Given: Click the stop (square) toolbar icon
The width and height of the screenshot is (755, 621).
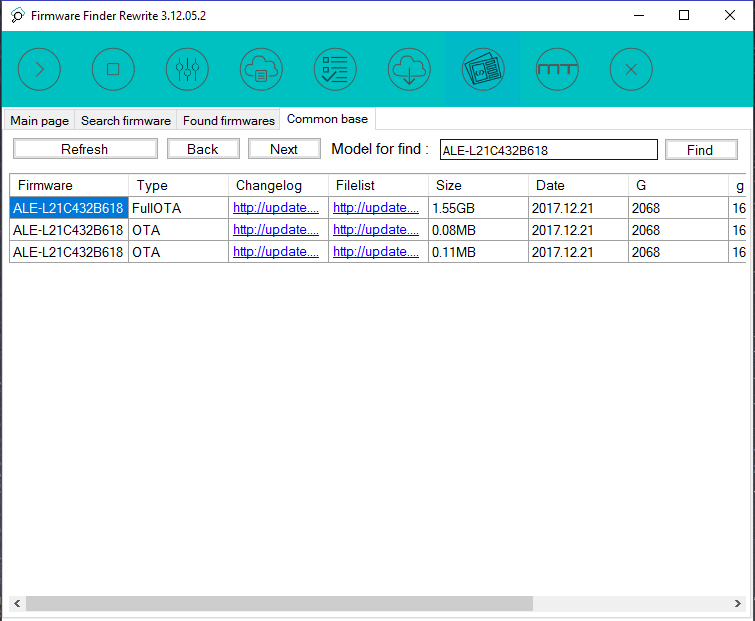Looking at the screenshot, I should [113, 69].
